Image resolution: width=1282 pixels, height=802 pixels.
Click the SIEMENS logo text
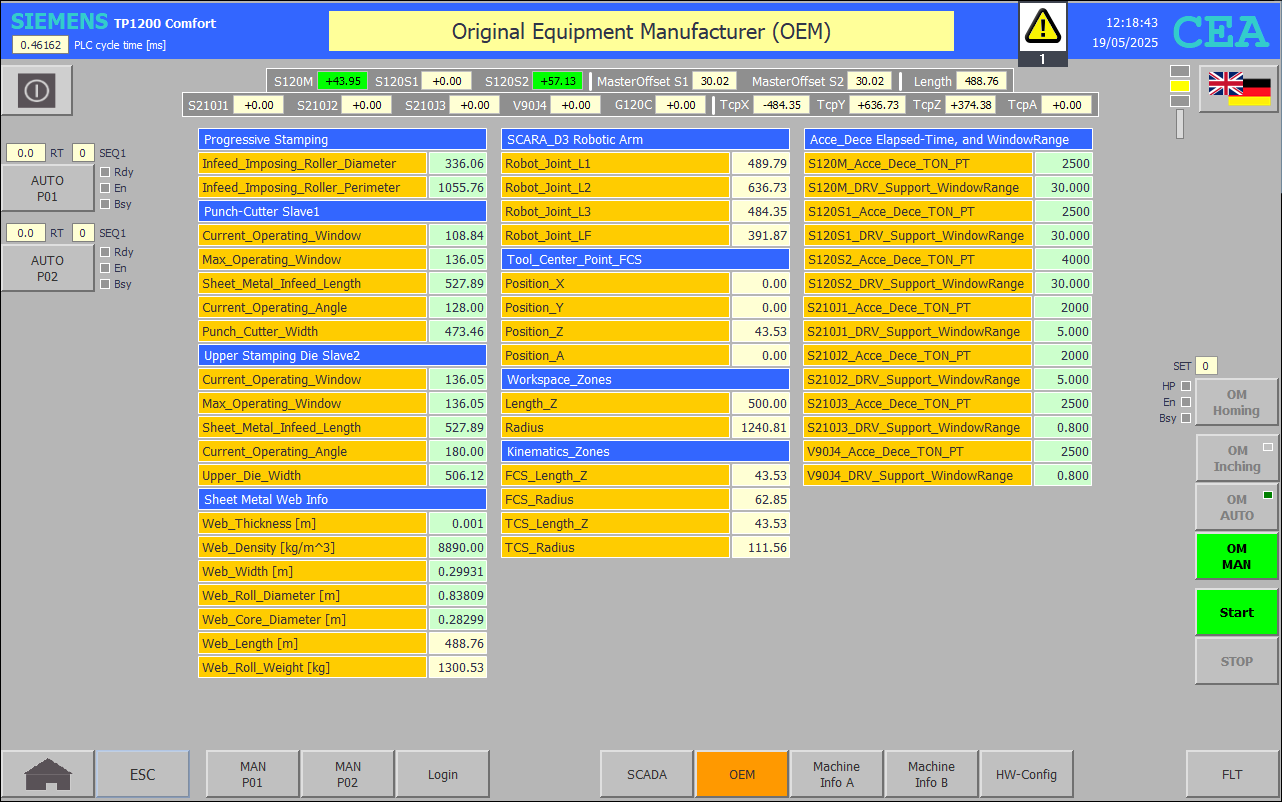click(x=60, y=22)
